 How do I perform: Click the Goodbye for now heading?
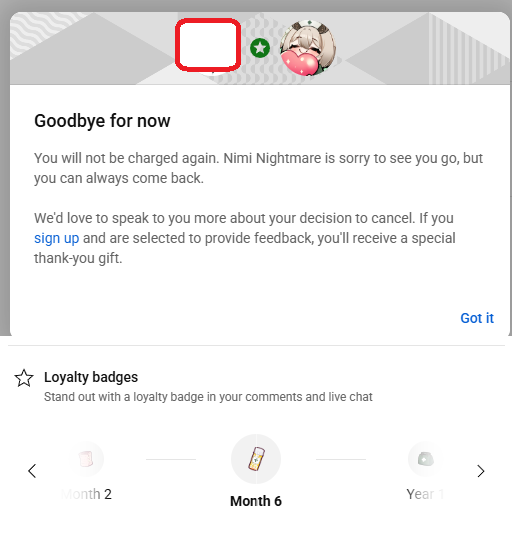102,121
